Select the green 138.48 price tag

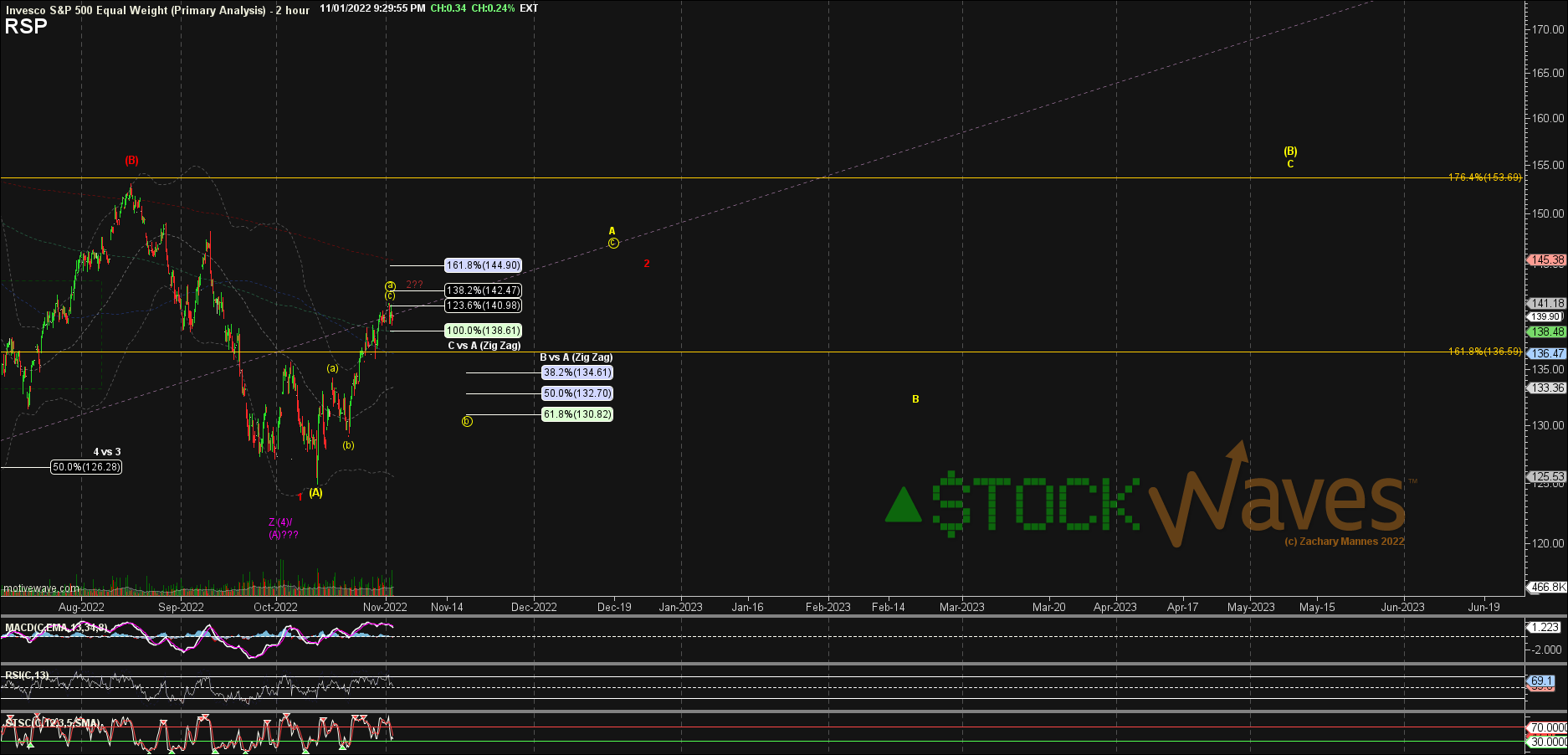pos(1547,332)
